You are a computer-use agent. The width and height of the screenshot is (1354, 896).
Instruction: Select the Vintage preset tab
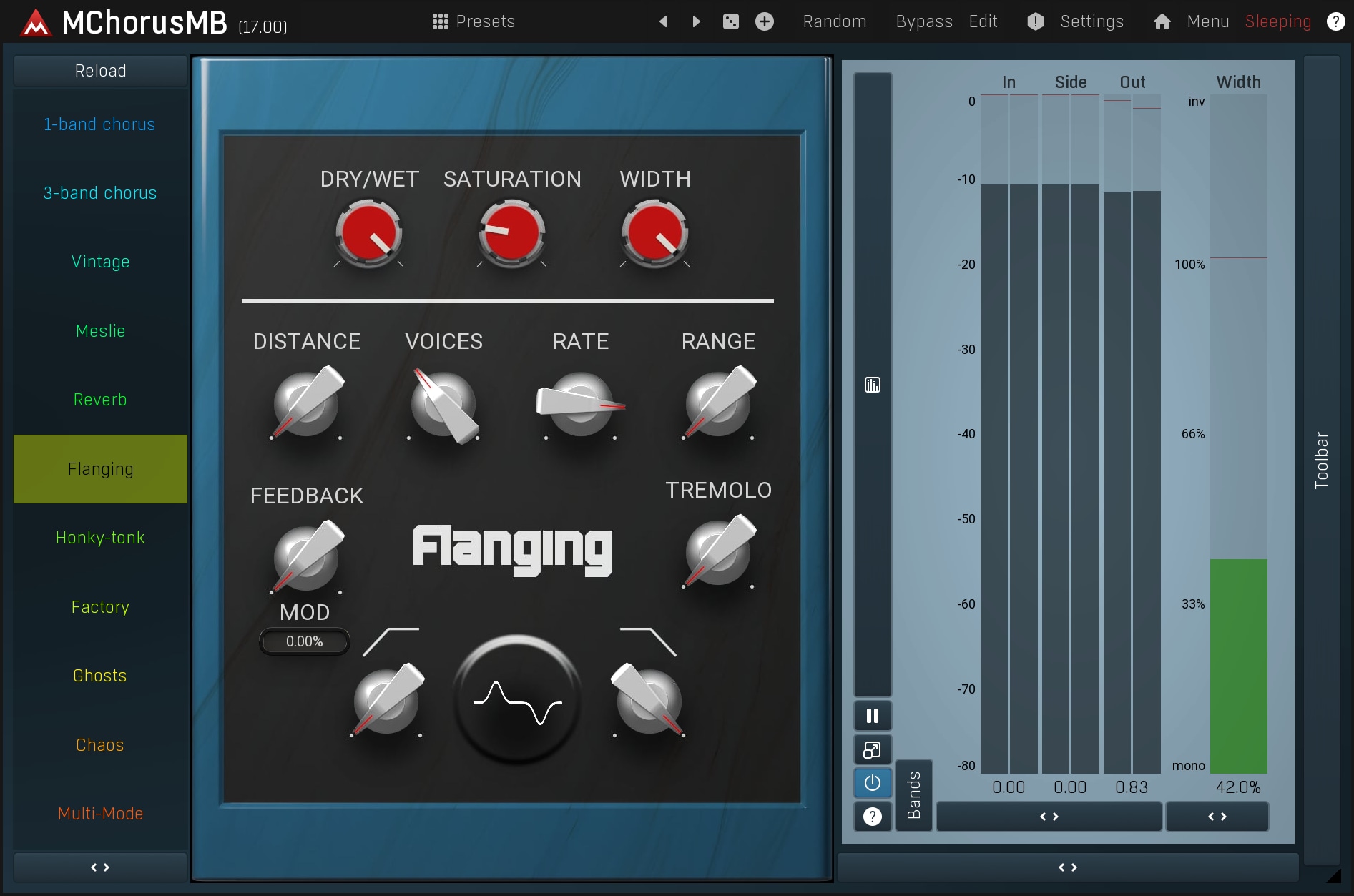(100, 262)
